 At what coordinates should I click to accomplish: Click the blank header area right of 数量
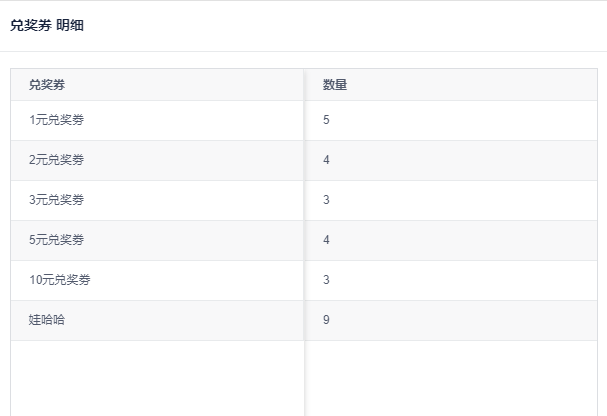(x=472, y=85)
